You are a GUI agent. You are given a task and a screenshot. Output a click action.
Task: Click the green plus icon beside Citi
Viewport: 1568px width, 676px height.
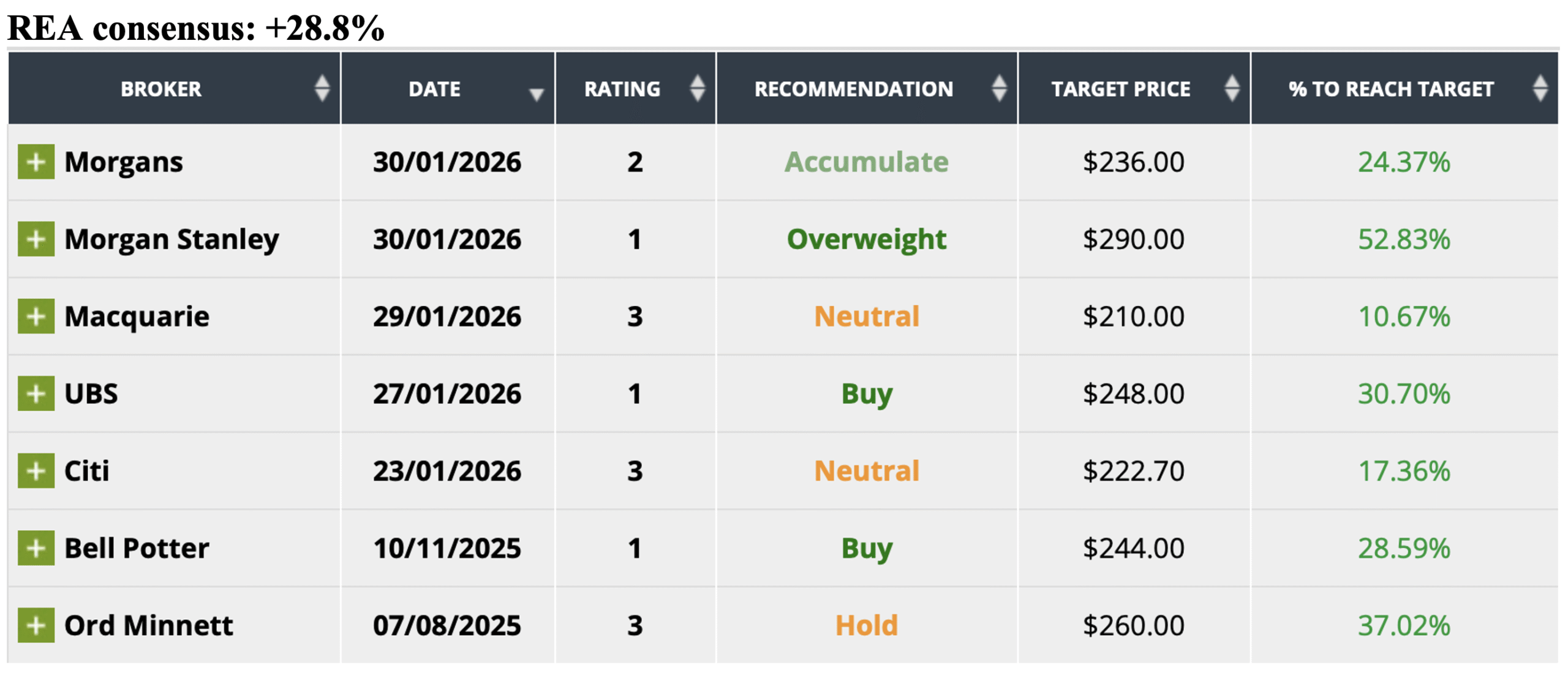tap(36, 470)
